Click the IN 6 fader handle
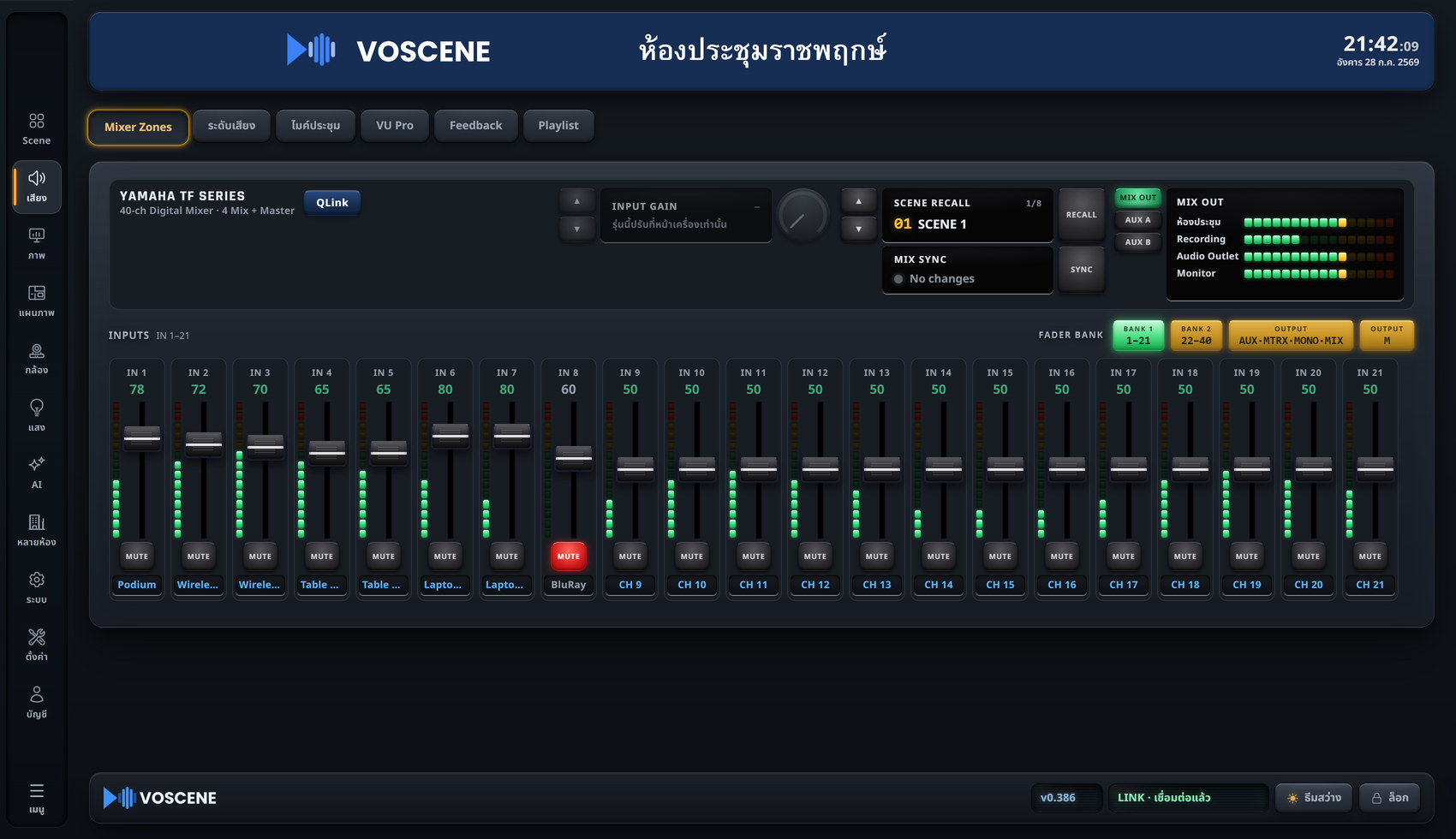 (x=451, y=435)
